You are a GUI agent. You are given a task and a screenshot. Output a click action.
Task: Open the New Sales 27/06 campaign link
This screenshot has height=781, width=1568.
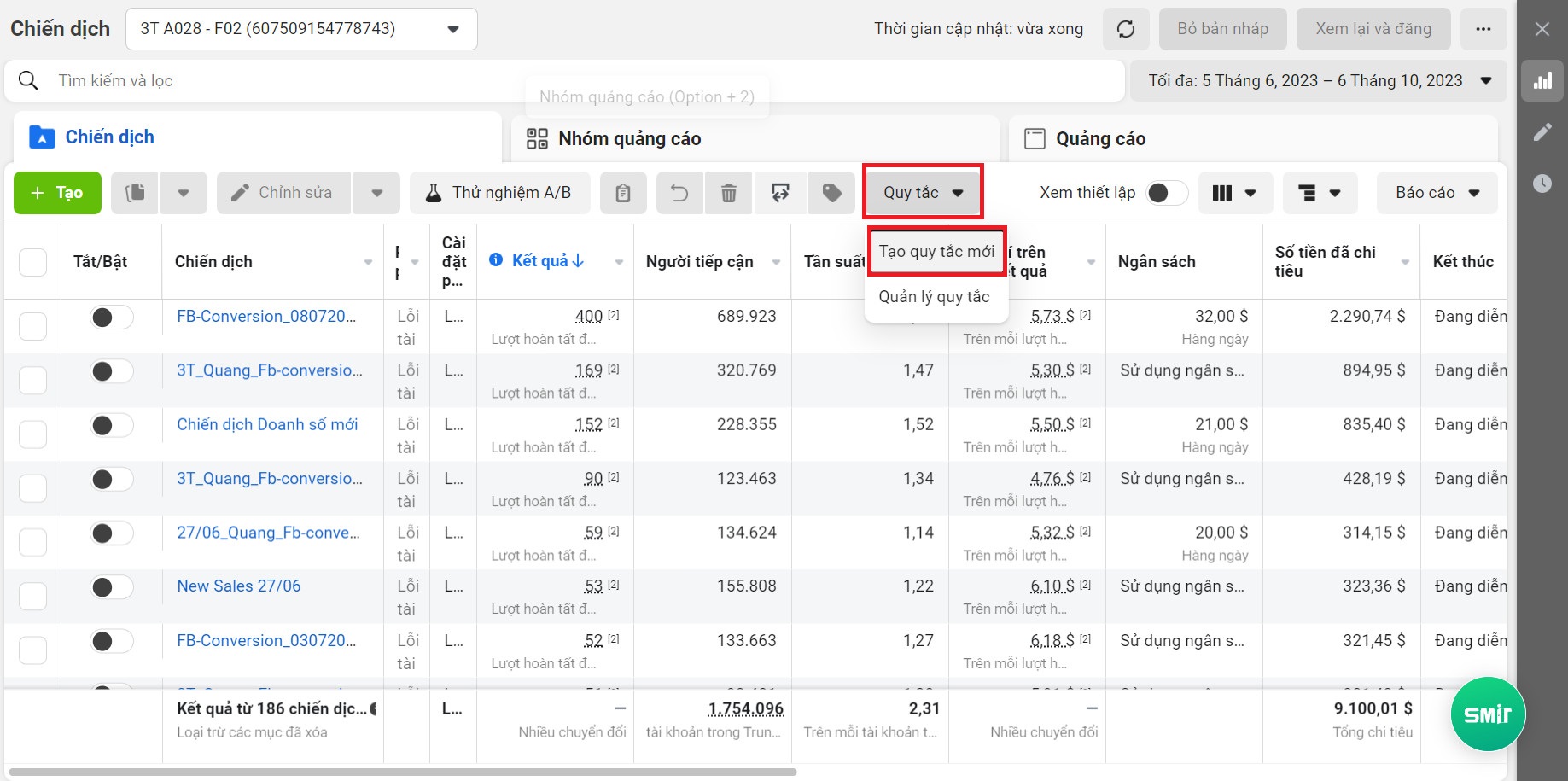(239, 586)
